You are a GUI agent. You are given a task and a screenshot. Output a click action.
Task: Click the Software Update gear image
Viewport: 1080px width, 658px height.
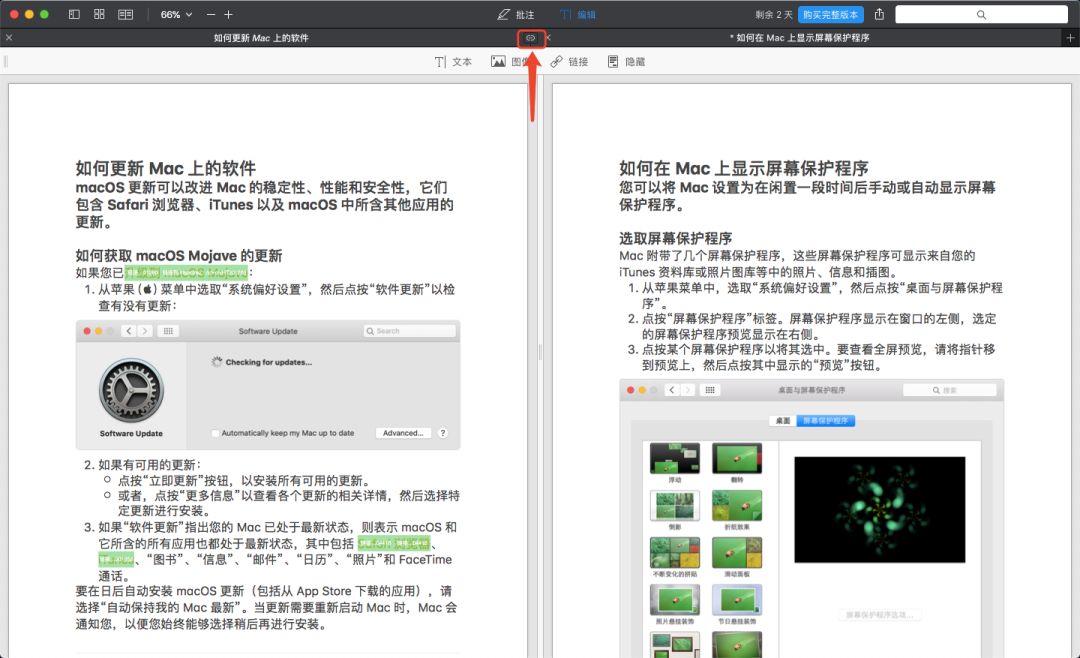pos(131,390)
